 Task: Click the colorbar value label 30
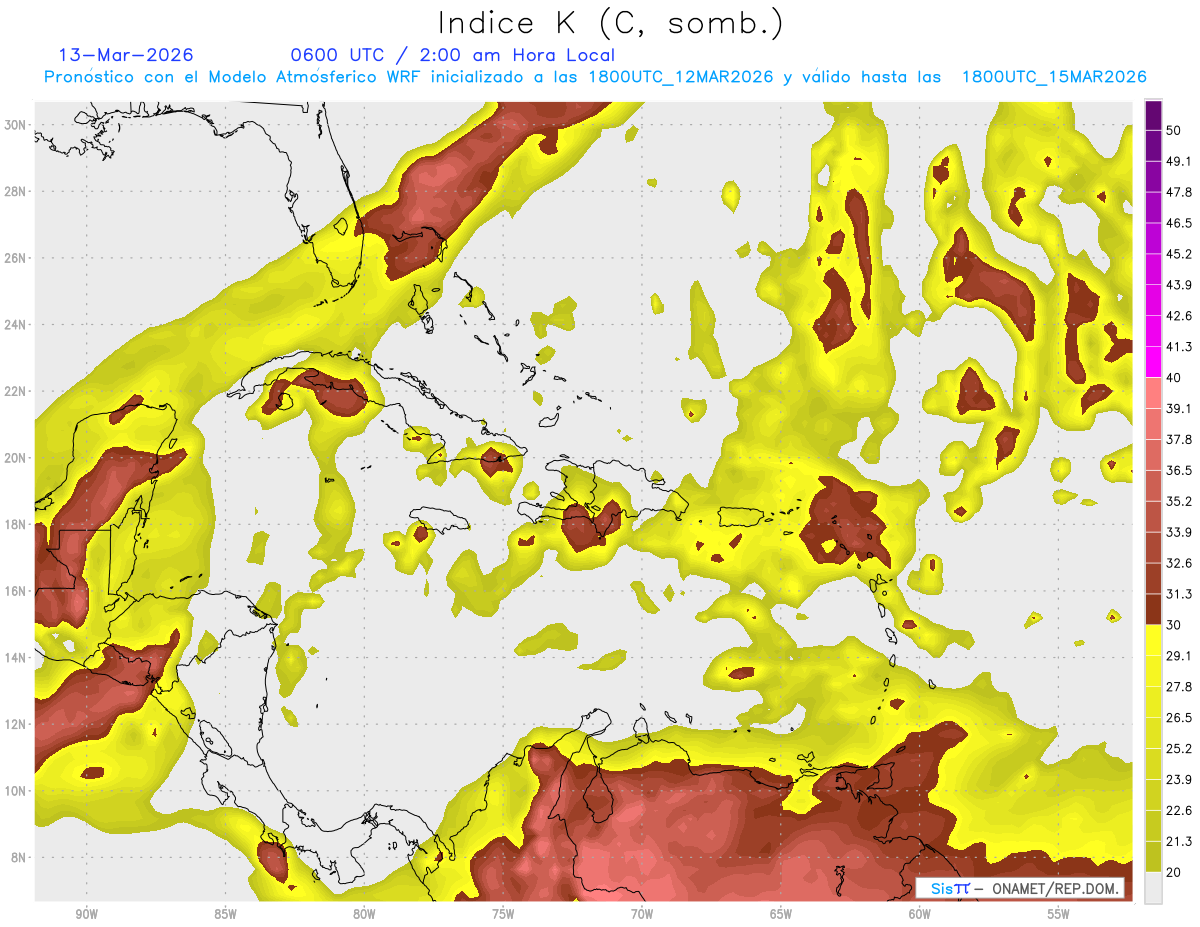tap(1173, 625)
